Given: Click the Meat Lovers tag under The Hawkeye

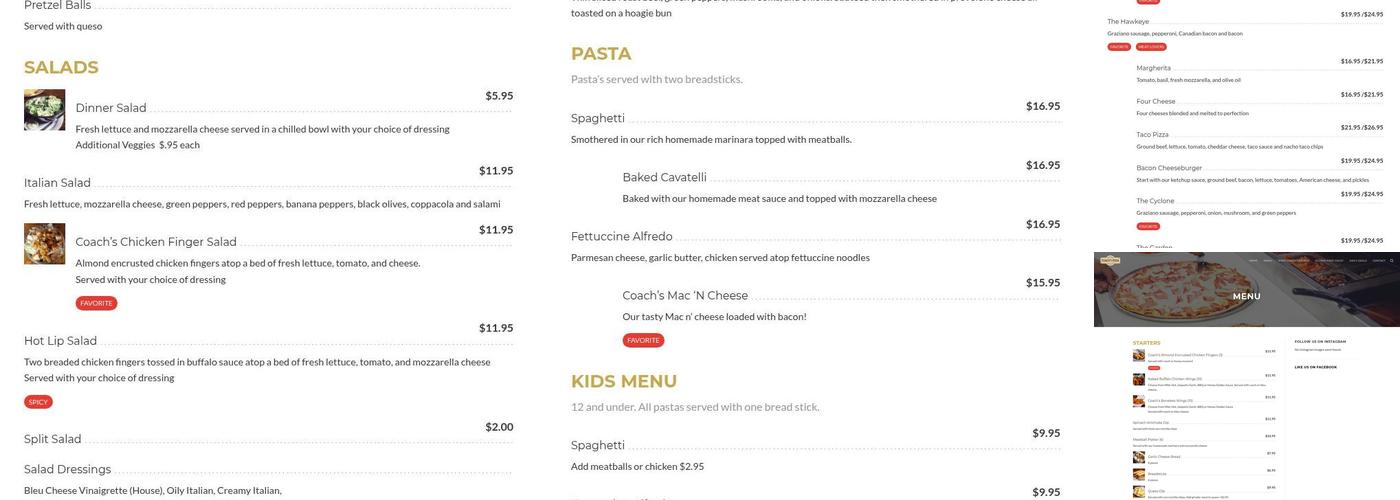Looking at the screenshot, I should point(1151,47).
